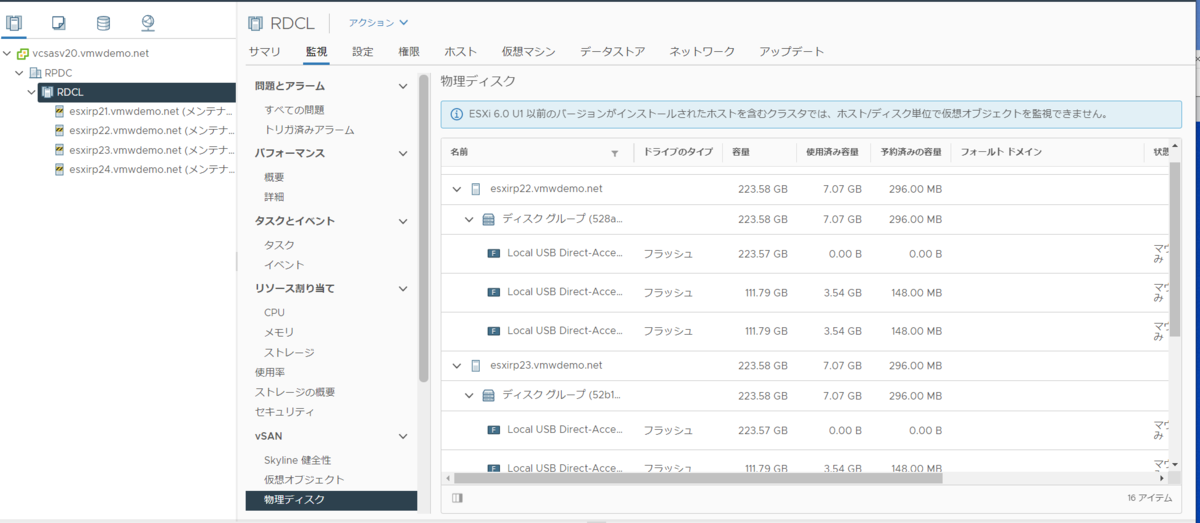Sort by ドライブのタイプ column header
Screen dimensions: 1200x523
[677, 153]
